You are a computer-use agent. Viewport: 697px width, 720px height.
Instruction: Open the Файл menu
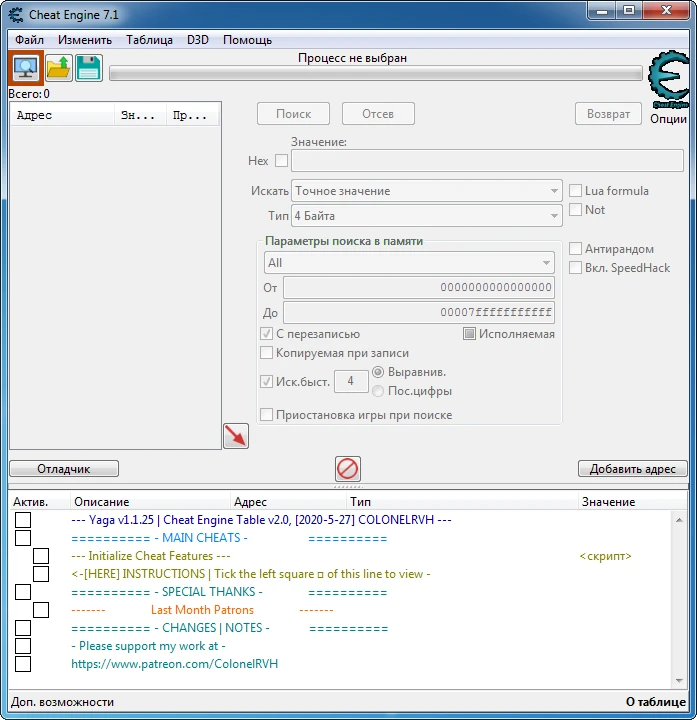click(x=29, y=40)
